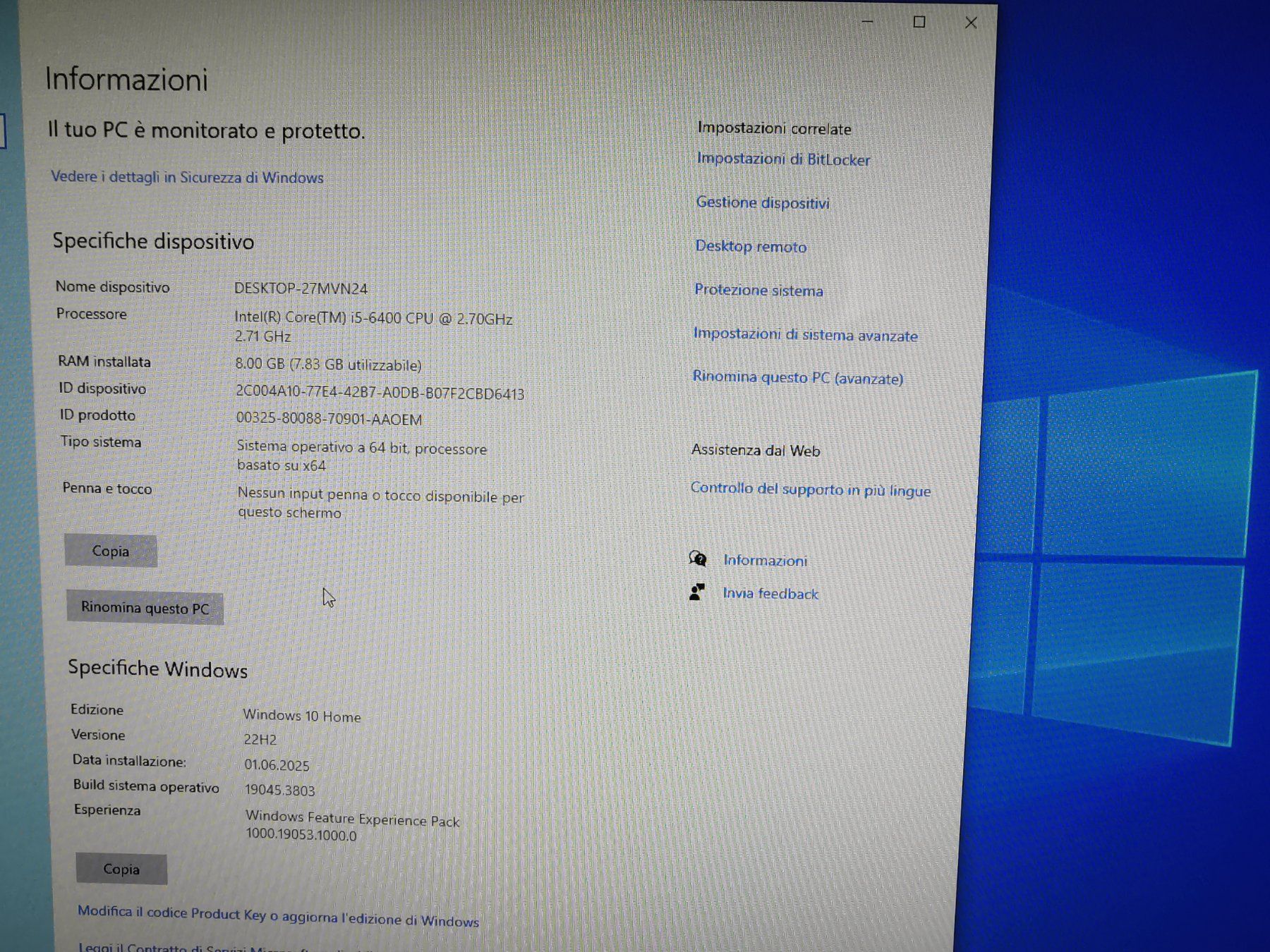
Task: Click the Build sistema operativo label
Action: coord(146,786)
